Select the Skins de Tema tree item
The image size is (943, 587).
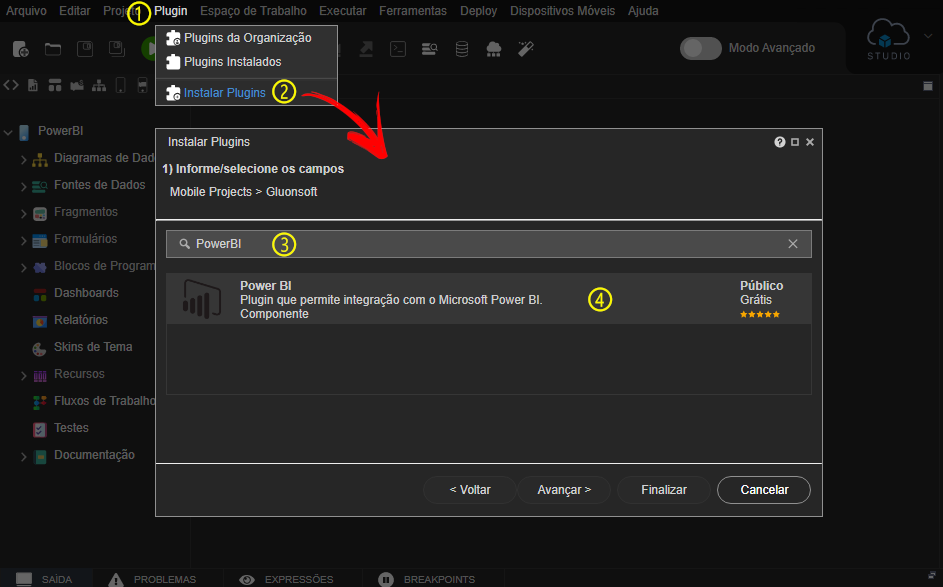click(x=93, y=347)
